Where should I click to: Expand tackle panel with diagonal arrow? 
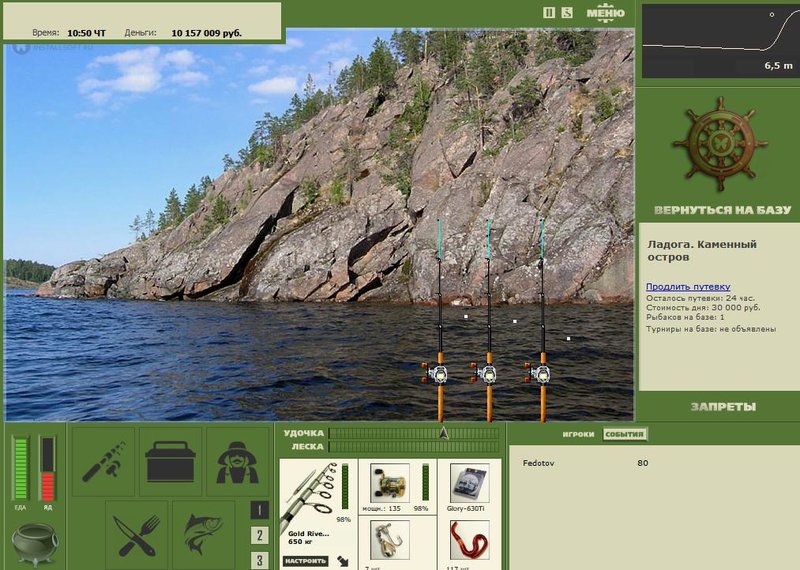click(343, 561)
